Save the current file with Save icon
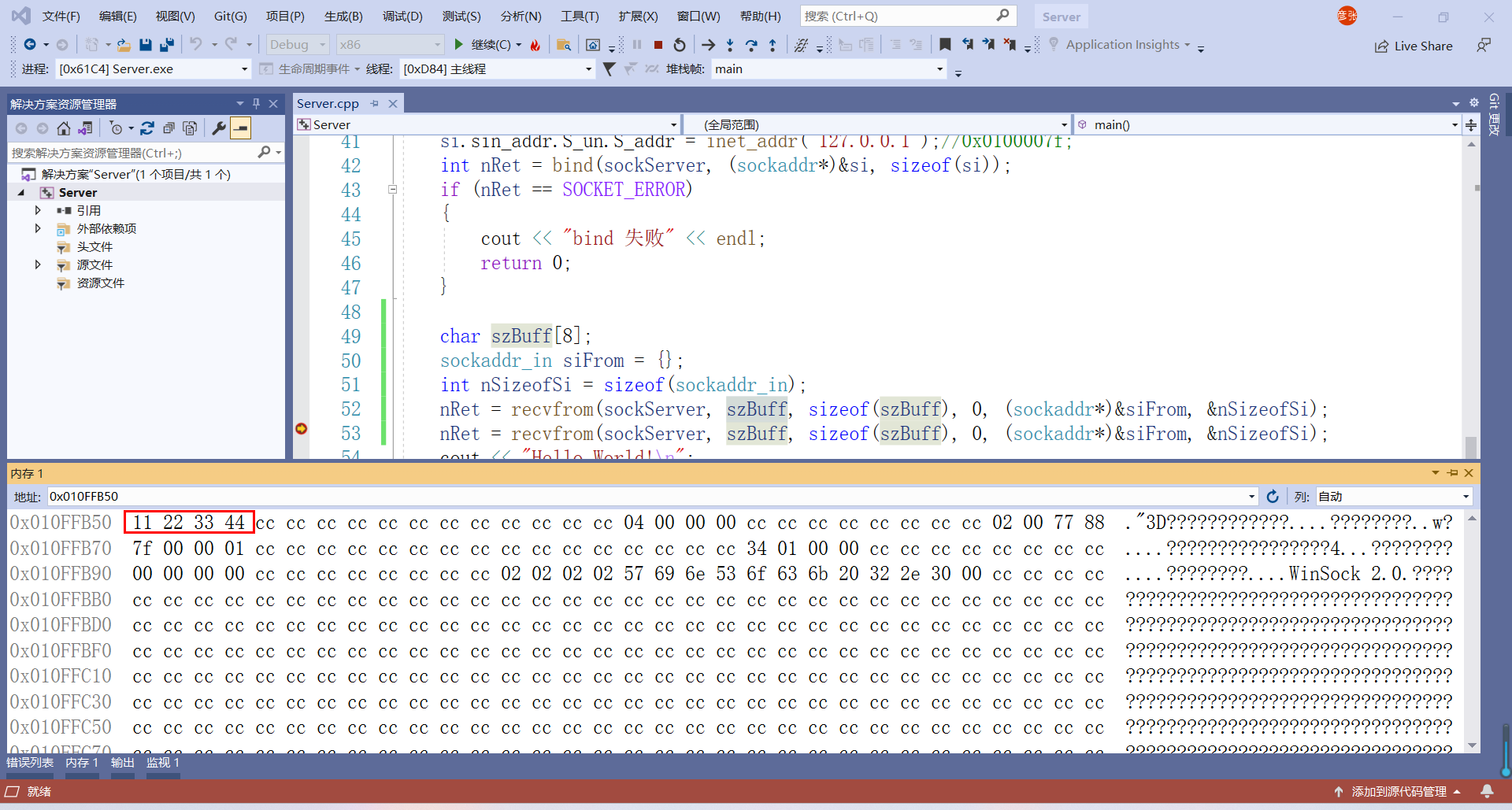Screen dimensions: 1512x810 tap(145, 45)
